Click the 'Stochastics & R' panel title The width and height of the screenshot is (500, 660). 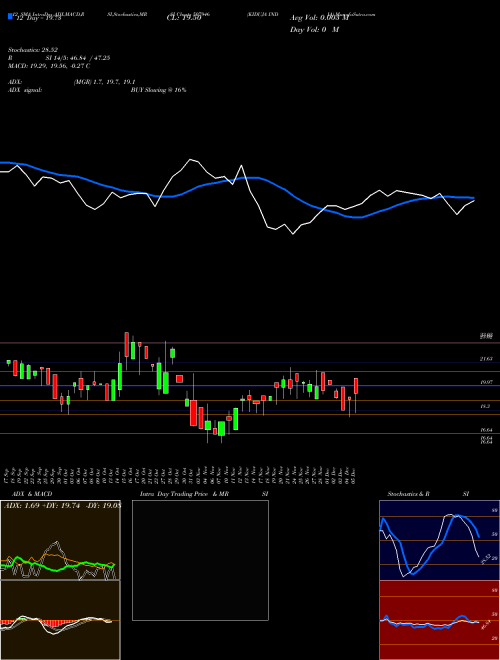pos(408,494)
